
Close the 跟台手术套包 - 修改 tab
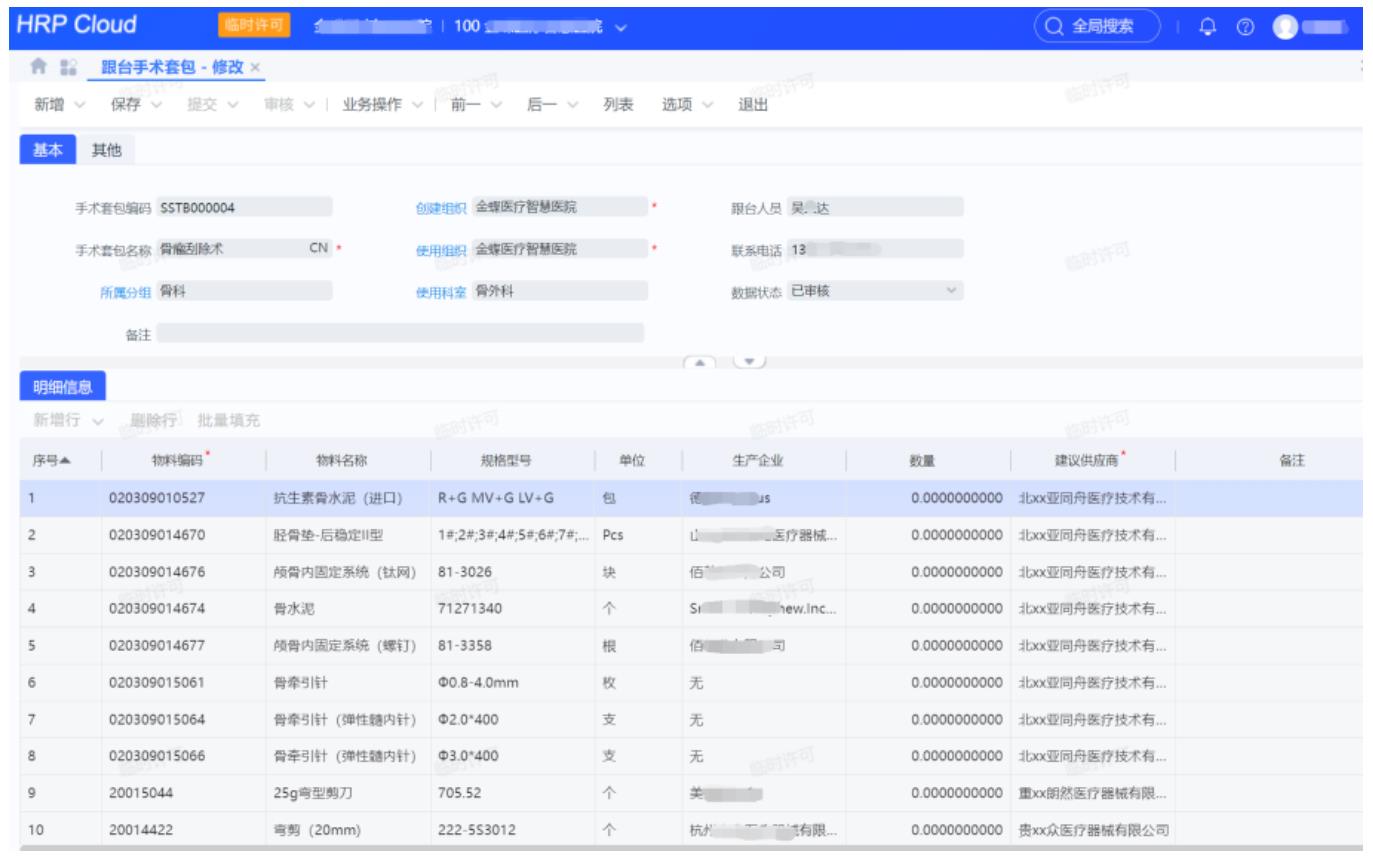pos(255,67)
